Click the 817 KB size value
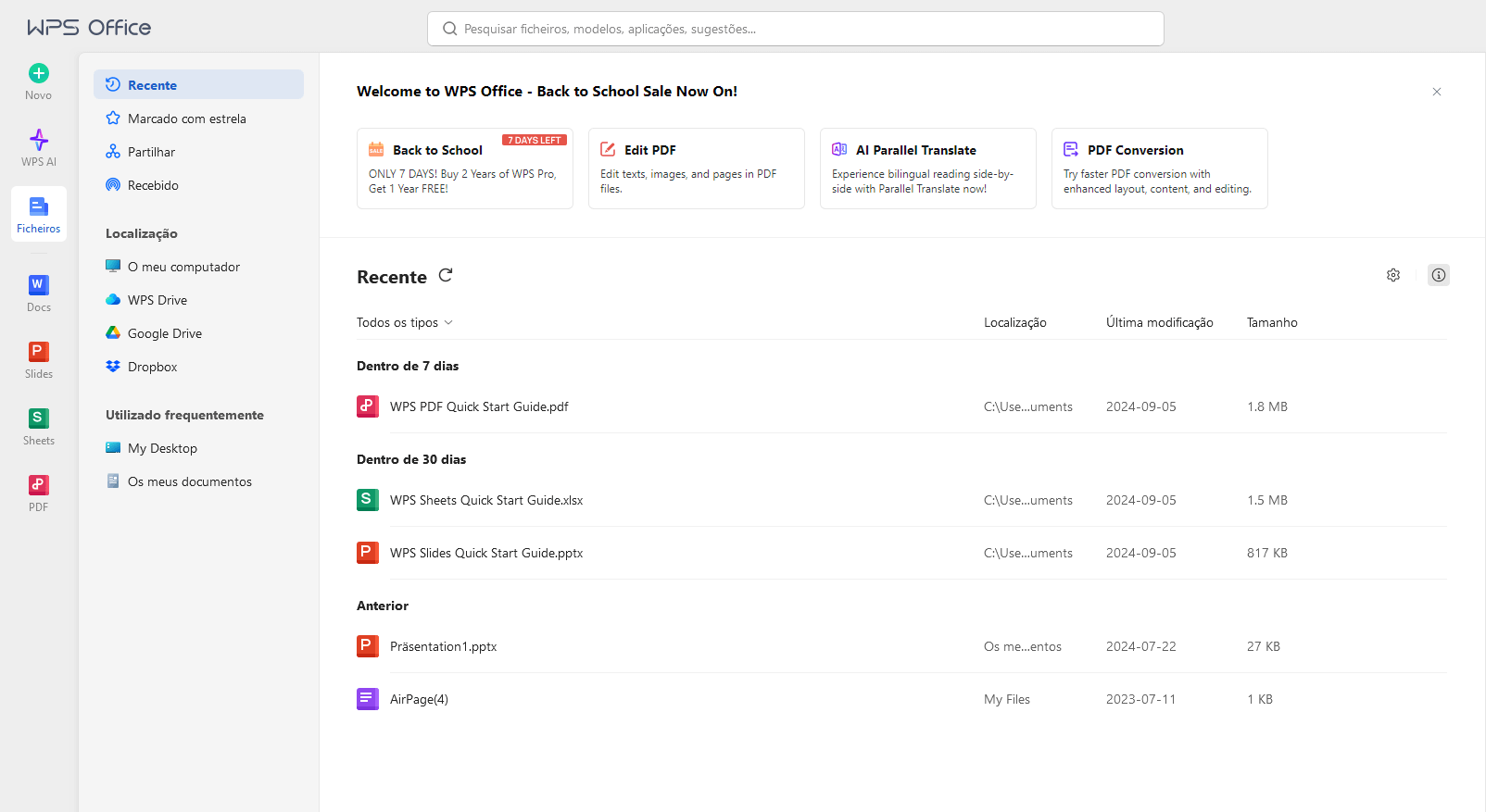Image resolution: width=1486 pixels, height=812 pixels. click(x=1267, y=553)
